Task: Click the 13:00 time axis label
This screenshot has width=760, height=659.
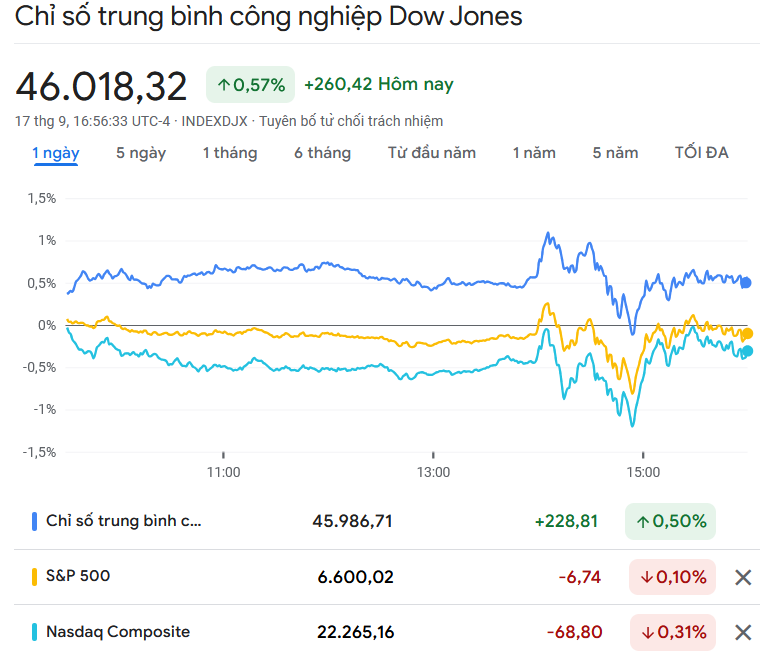Action: click(x=433, y=472)
